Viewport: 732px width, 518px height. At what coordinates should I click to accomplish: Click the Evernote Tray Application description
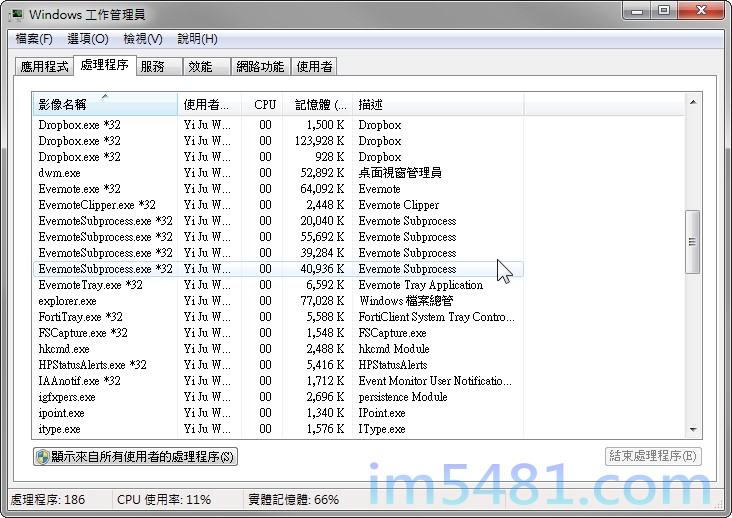[x=421, y=285]
